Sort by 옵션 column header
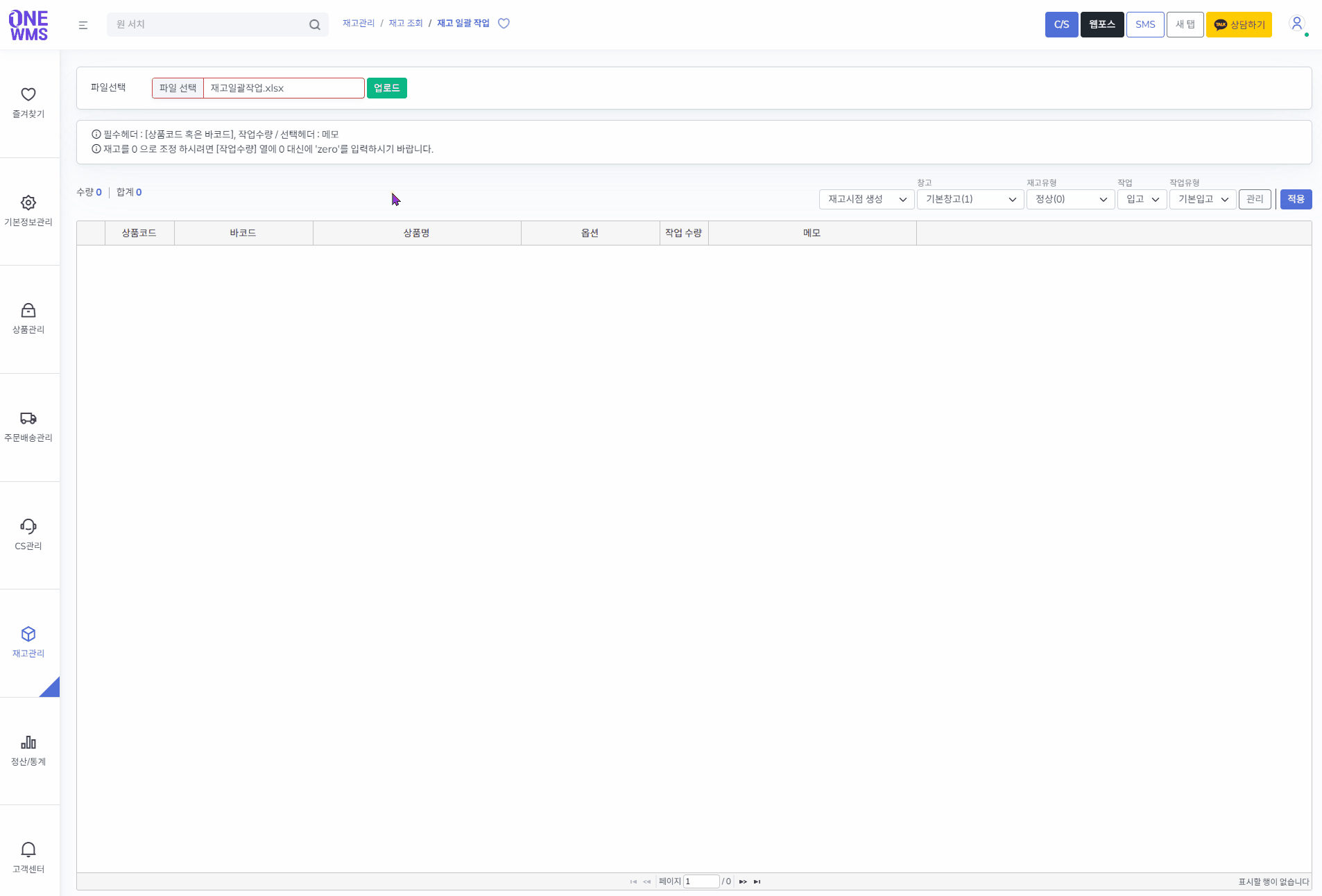 coord(590,233)
